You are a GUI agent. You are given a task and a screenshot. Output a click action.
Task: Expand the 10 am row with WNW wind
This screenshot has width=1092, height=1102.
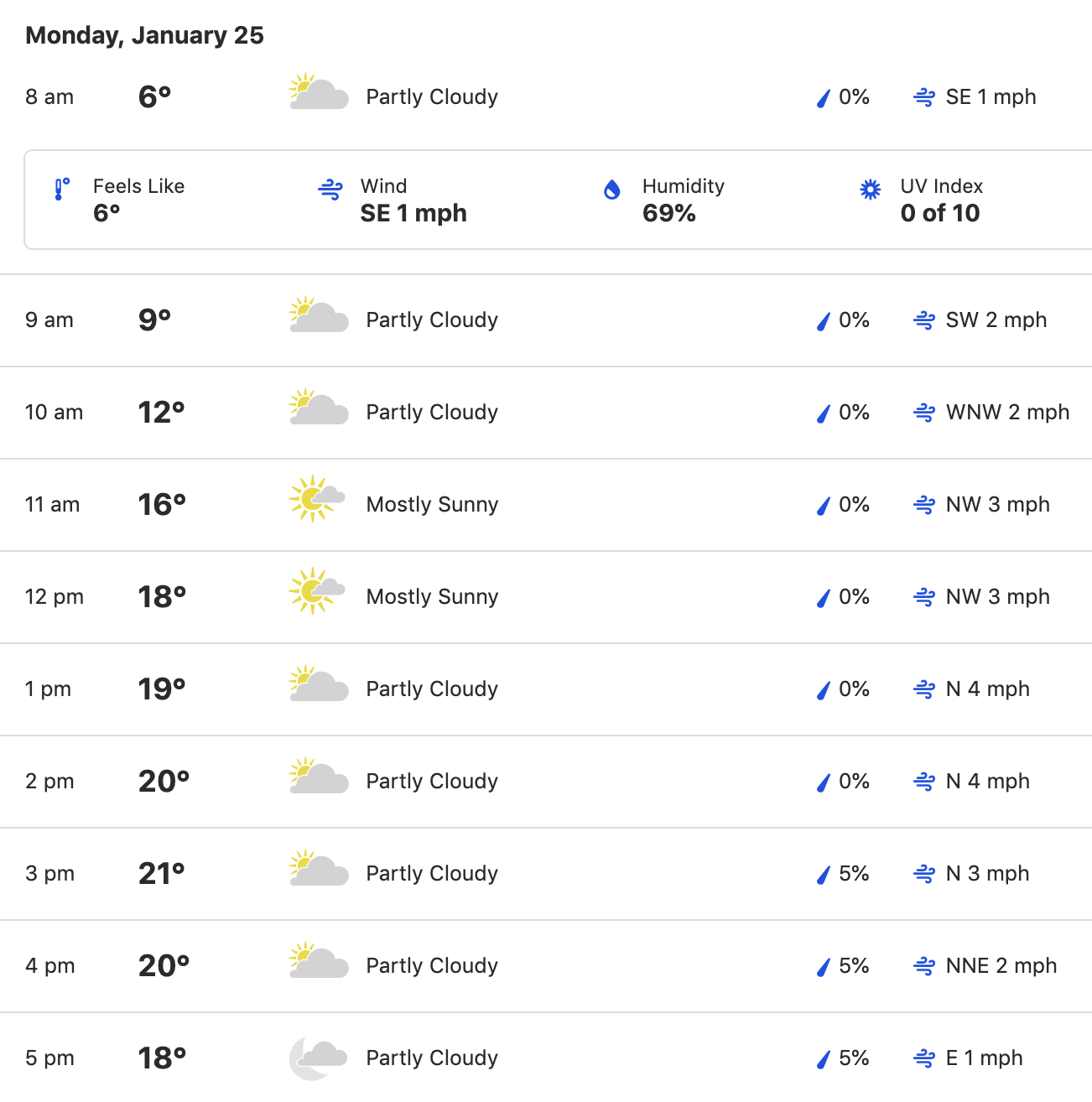pyautogui.click(x=546, y=413)
